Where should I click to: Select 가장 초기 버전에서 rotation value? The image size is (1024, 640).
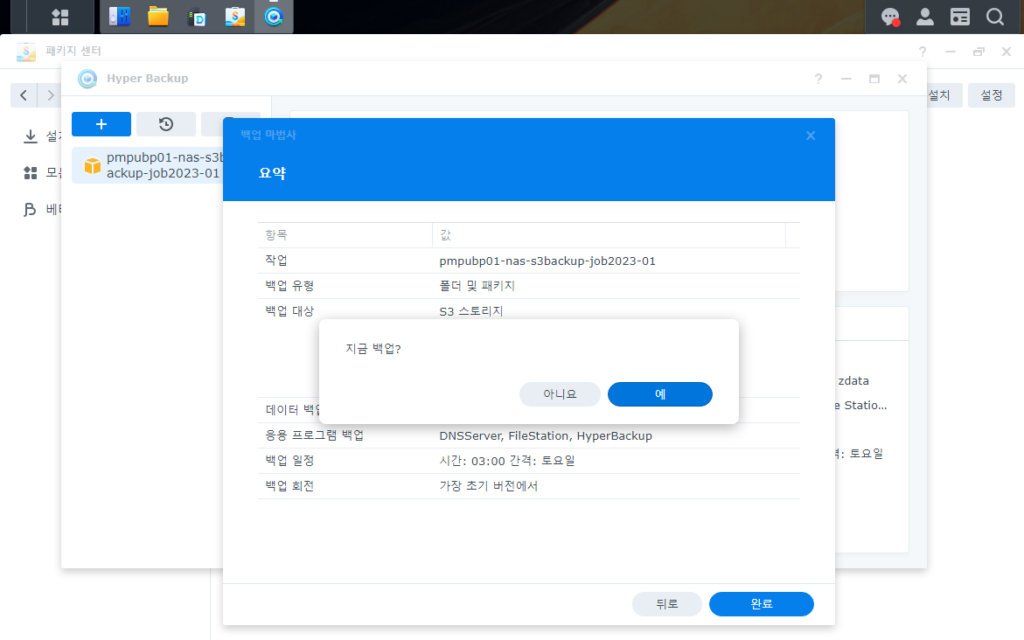pos(488,486)
